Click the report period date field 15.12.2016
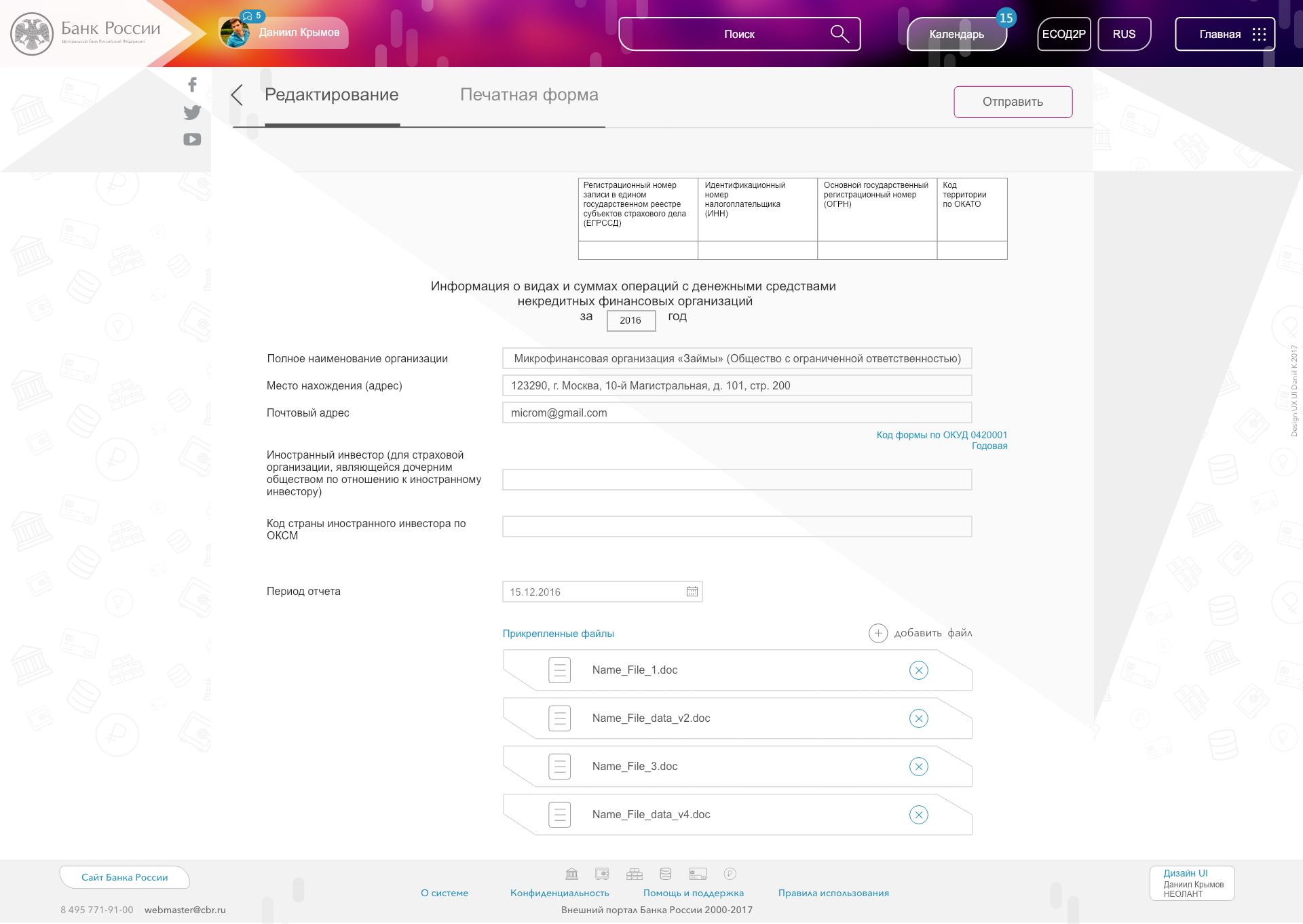Viewport: 1303px width, 924px height. [602, 592]
